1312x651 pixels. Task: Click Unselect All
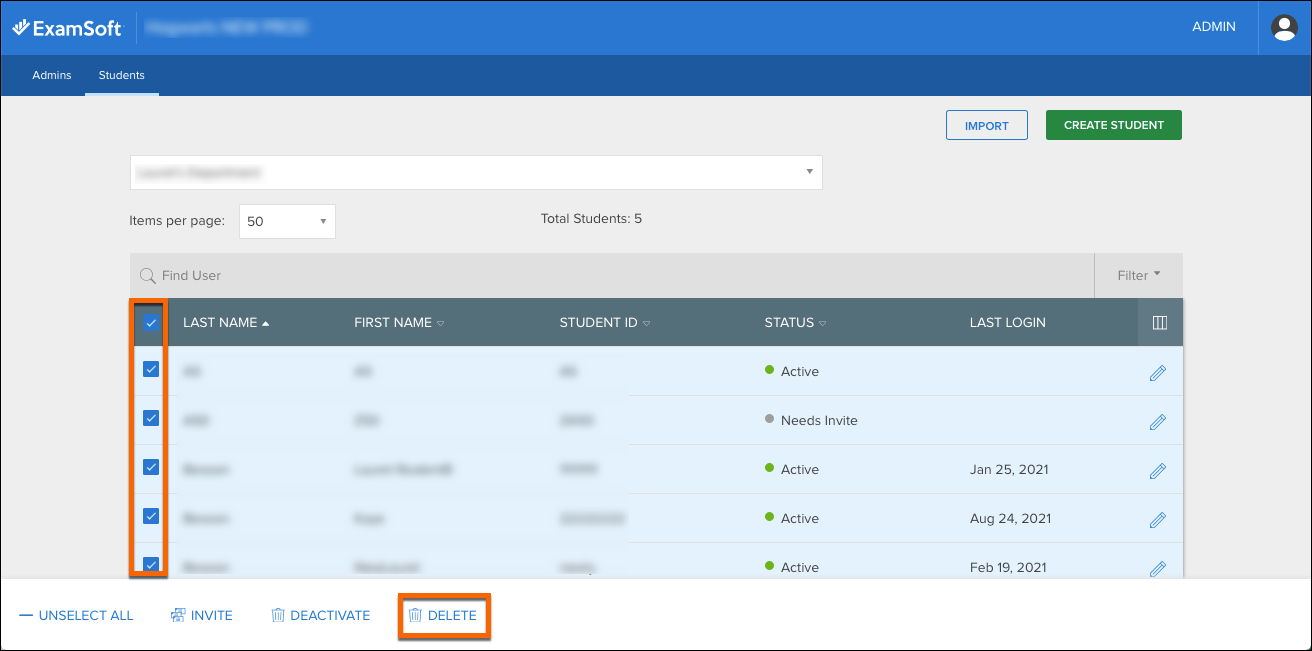coord(76,615)
